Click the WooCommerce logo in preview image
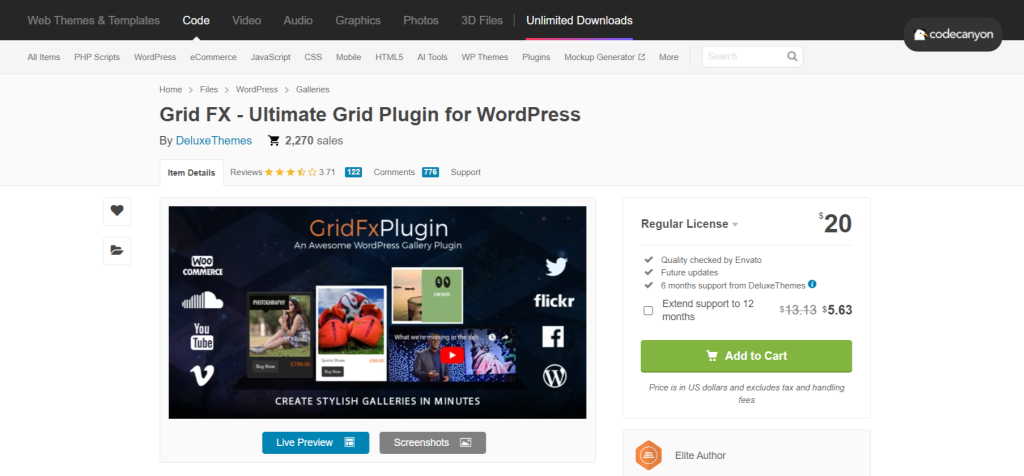The height and width of the screenshot is (476, 1024). [202, 266]
